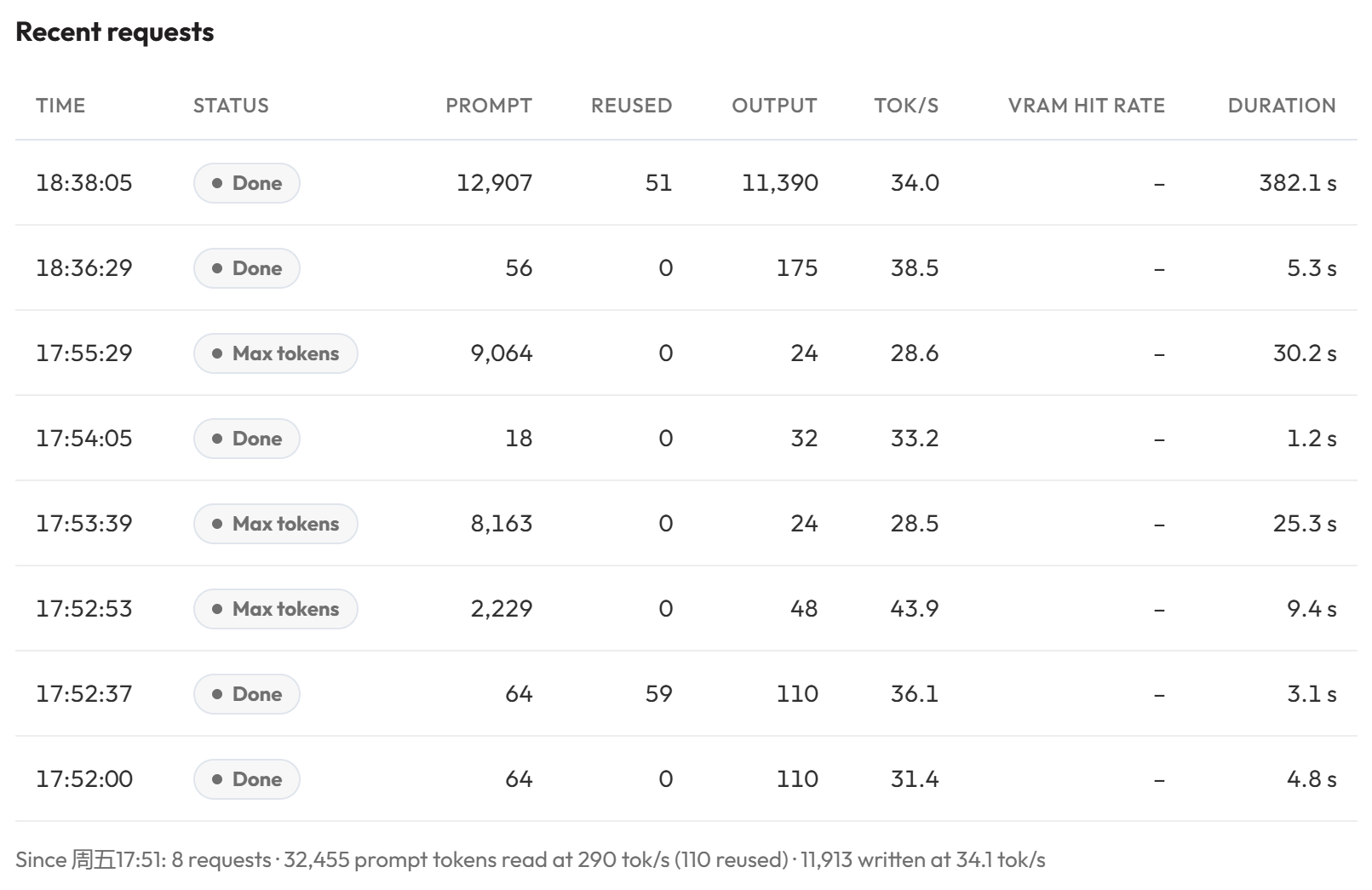This screenshot has width=1372, height=890.
Task: Select the Done badge for 18:38:05 request
Action: [x=247, y=183]
